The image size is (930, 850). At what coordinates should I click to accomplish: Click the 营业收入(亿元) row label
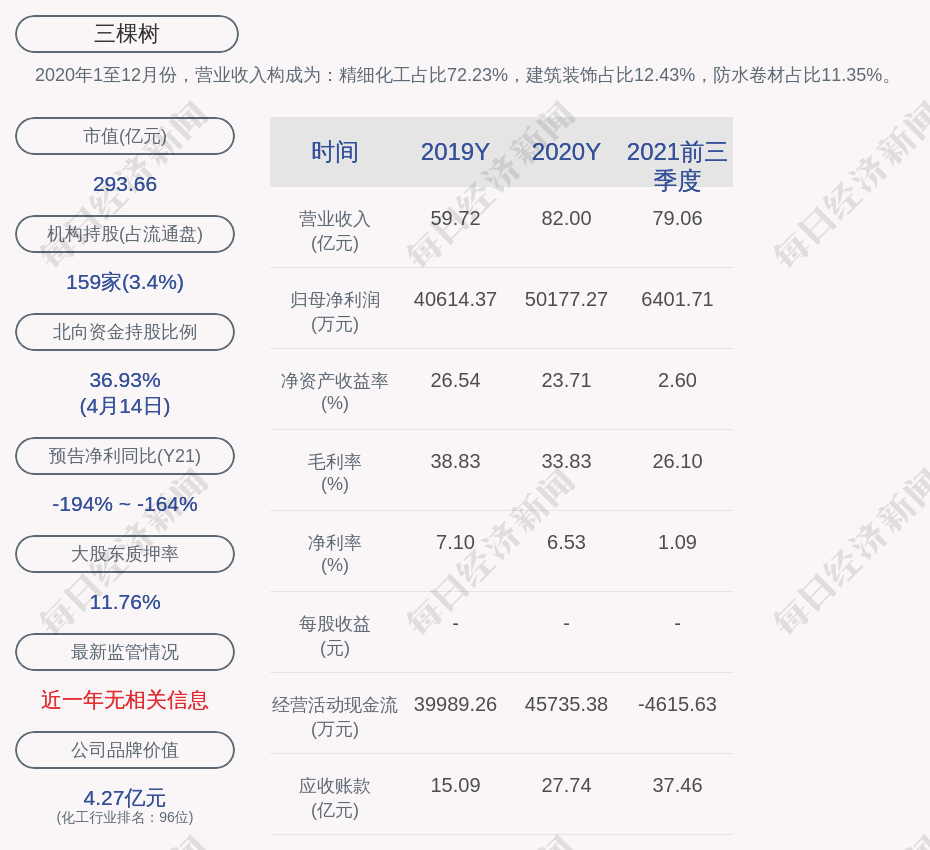(335, 231)
